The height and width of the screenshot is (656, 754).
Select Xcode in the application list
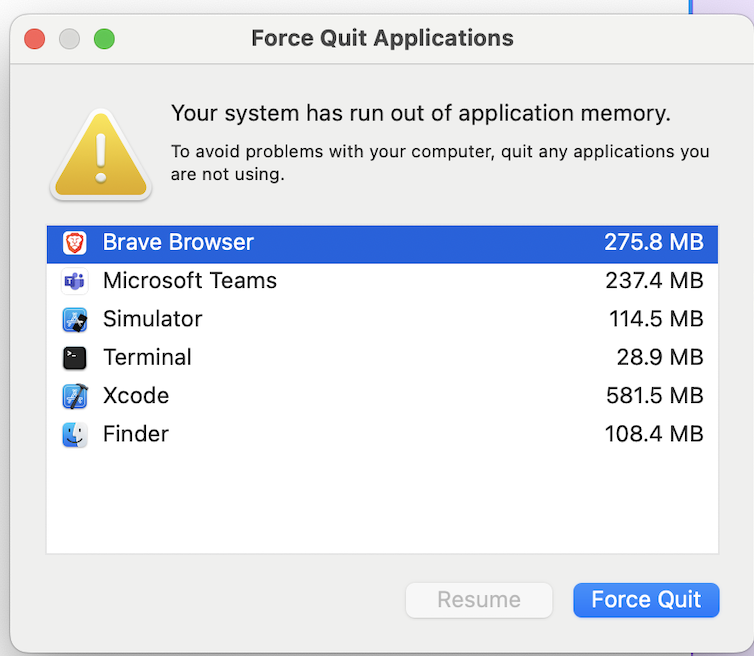[x=382, y=396]
